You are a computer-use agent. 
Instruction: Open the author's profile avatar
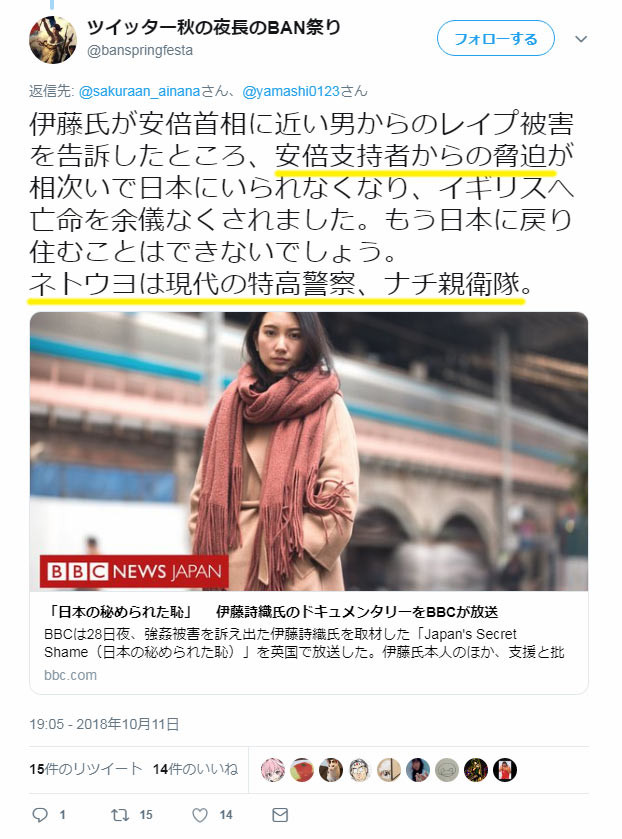click(53, 40)
